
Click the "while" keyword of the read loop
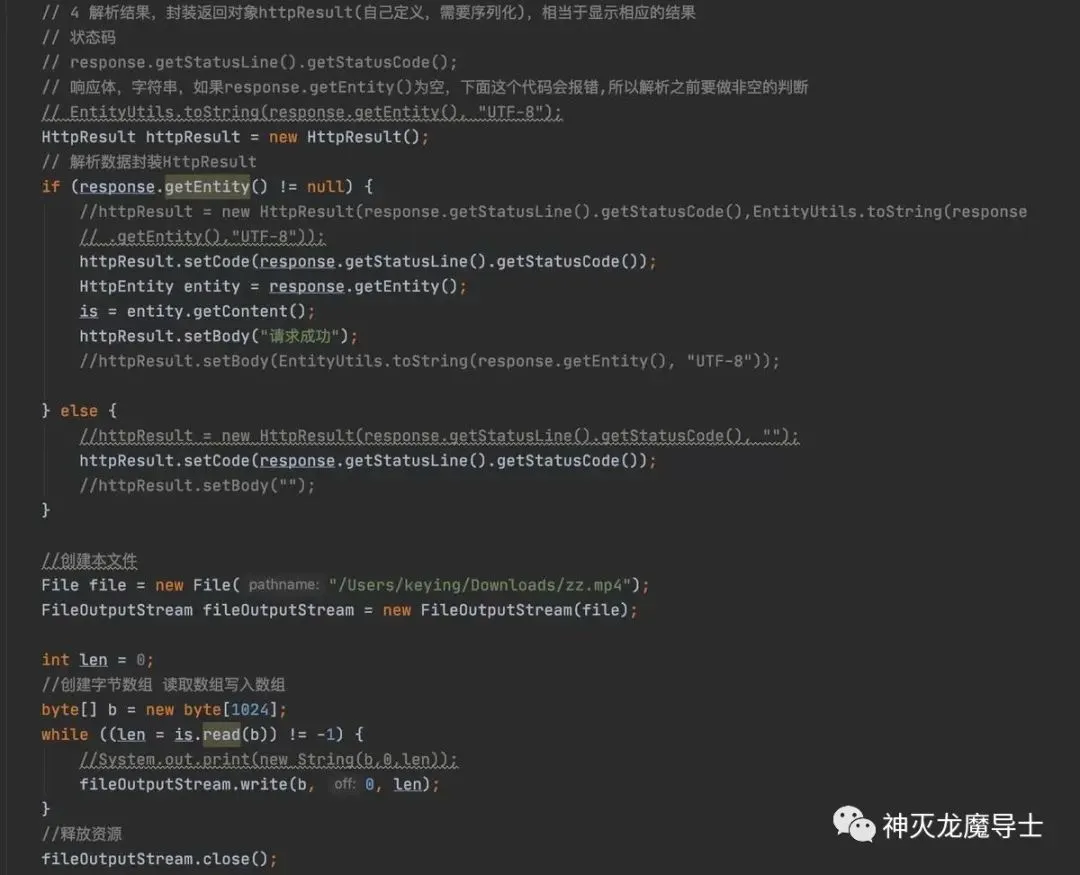65,734
